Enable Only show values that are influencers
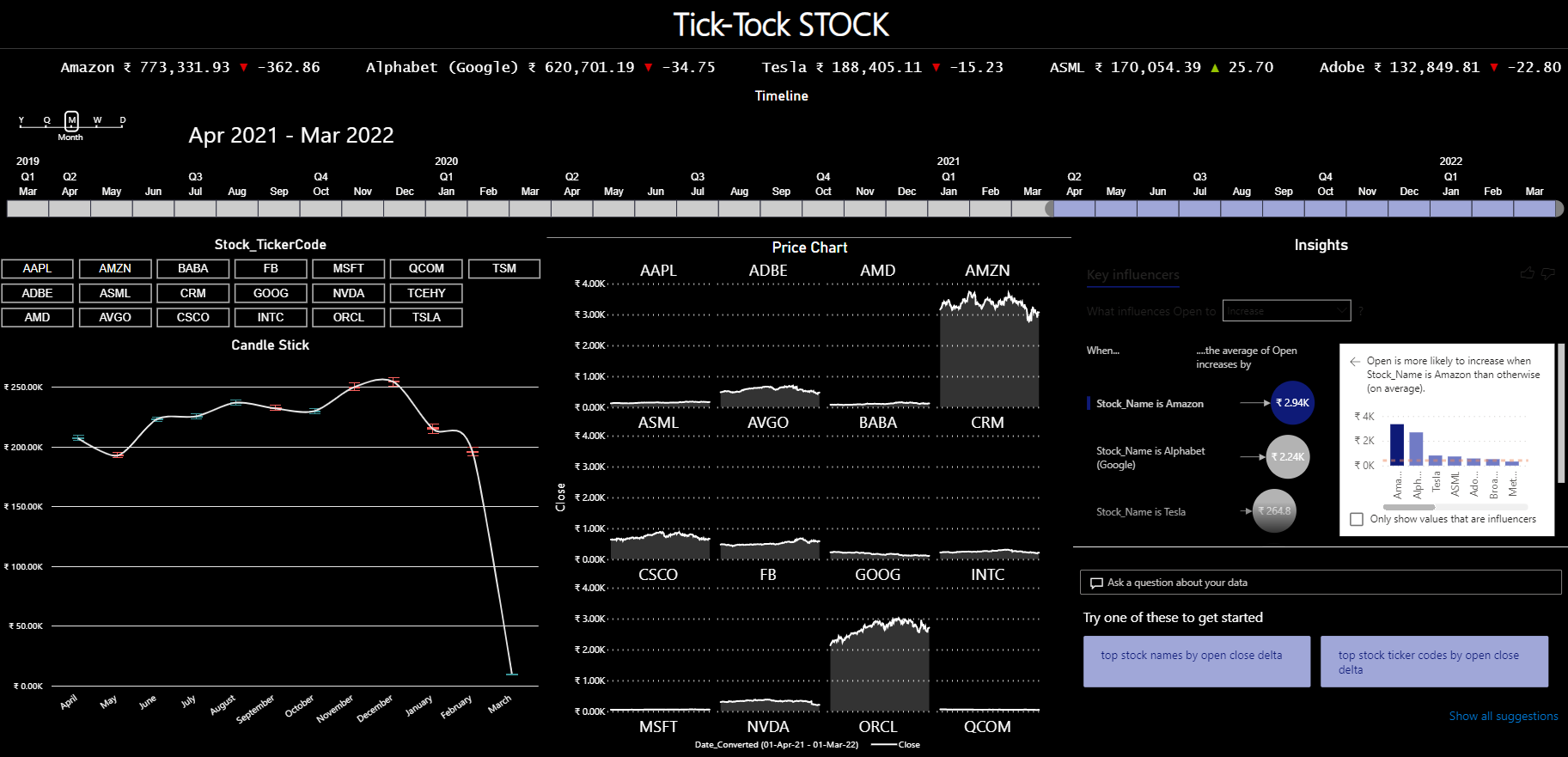This screenshot has width=1568, height=757. pos(1357,519)
